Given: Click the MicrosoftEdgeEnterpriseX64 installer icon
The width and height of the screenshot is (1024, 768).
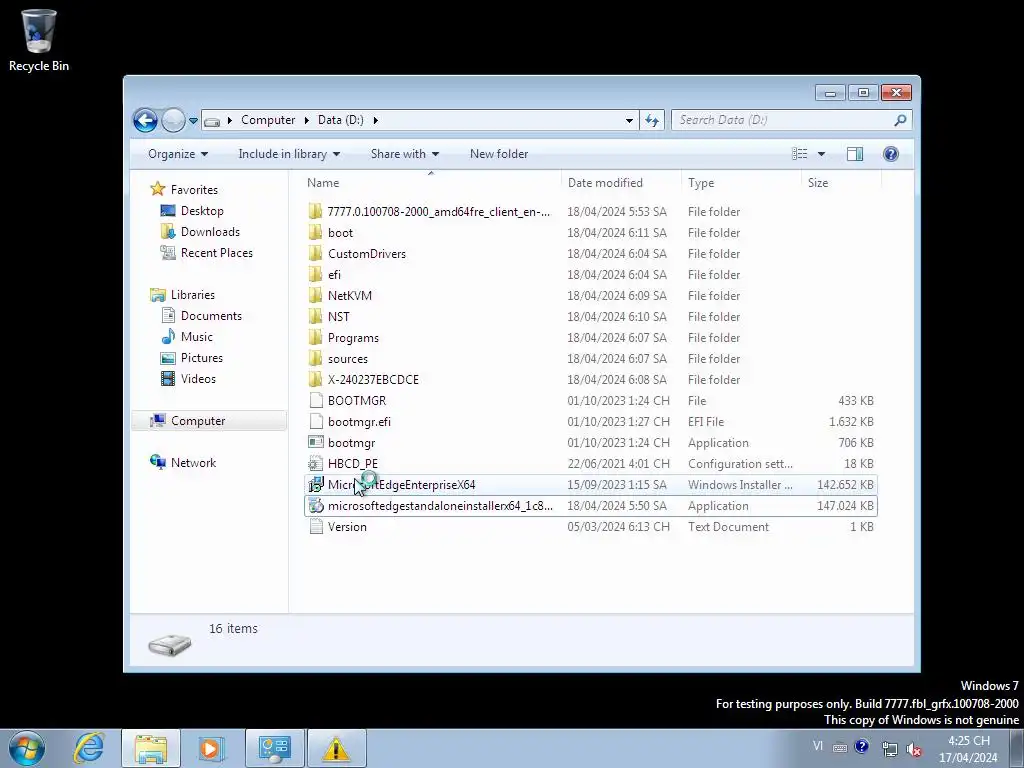Looking at the screenshot, I should pyautogui.click(x=315, y=485).
